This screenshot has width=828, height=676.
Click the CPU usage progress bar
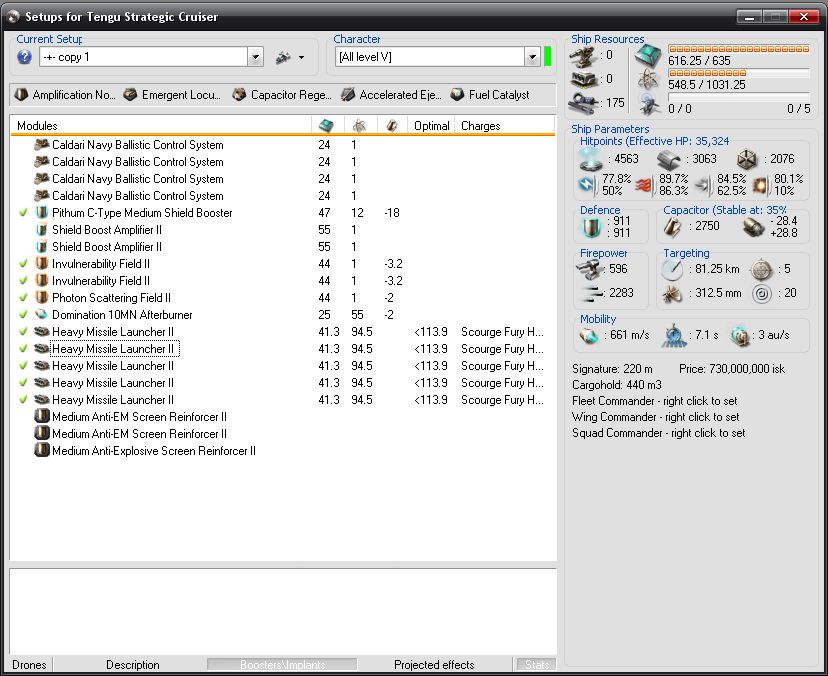(739, 49)
